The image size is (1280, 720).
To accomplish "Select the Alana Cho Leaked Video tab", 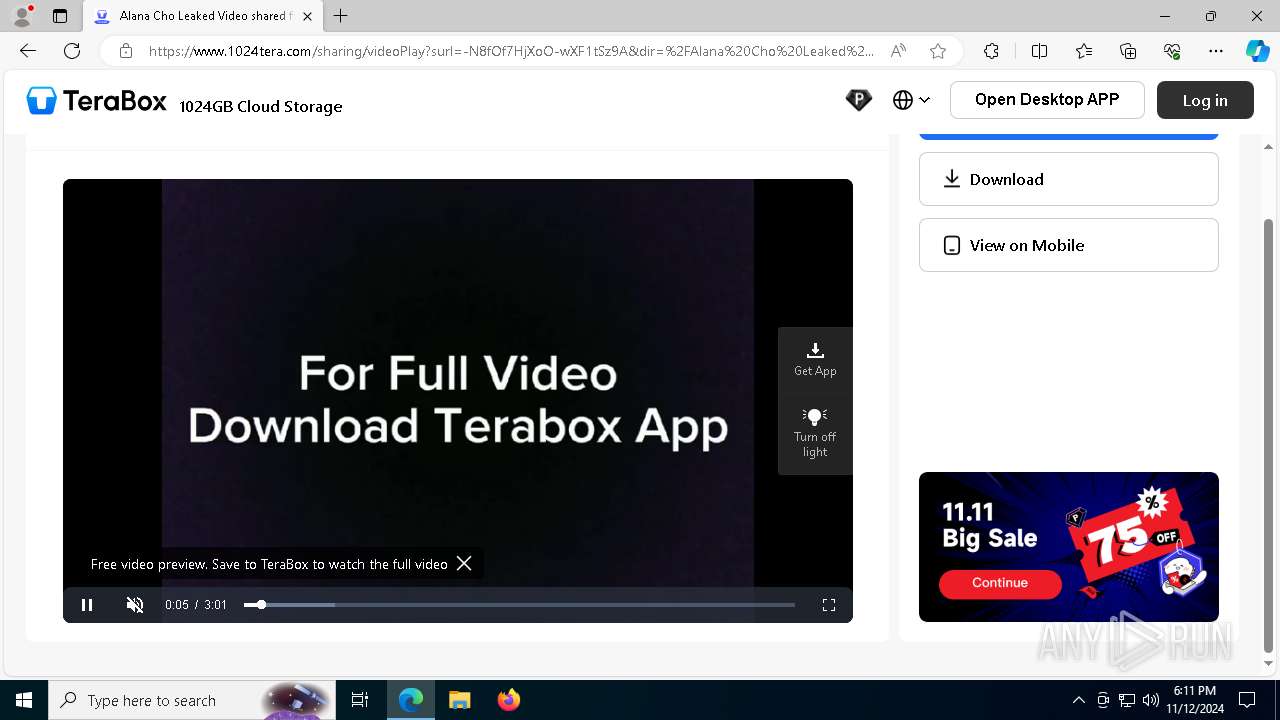I will pyautogui.click(x=203, y=16).
